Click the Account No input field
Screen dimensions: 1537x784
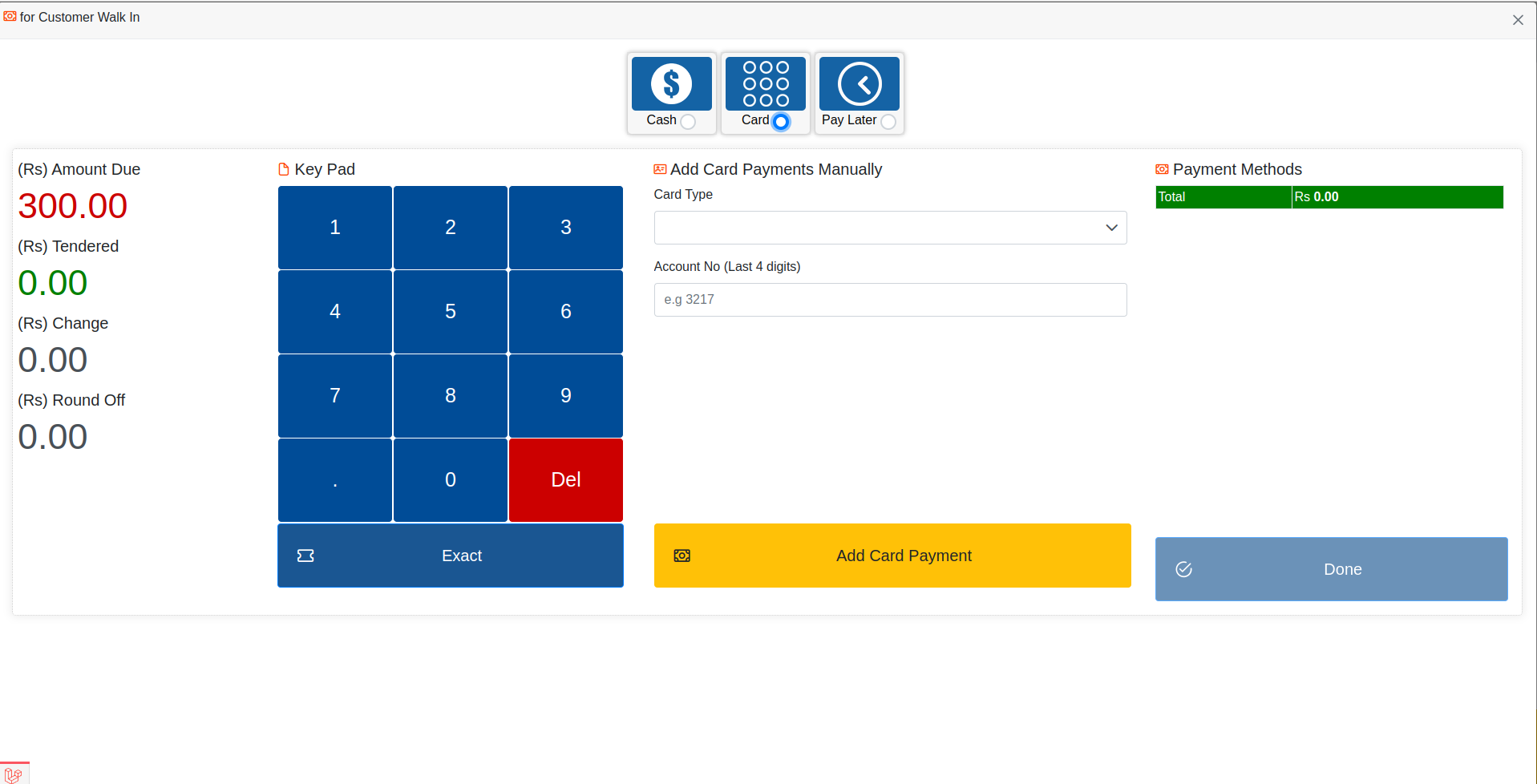890,300
